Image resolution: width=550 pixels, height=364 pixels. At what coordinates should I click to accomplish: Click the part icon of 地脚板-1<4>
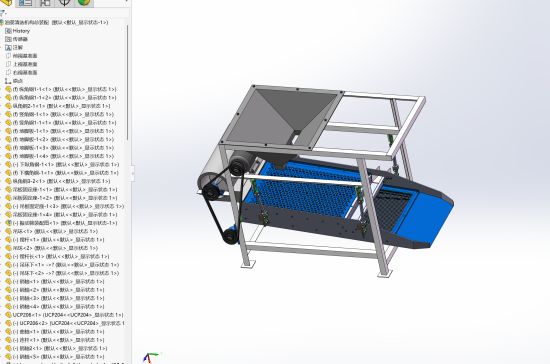click(x=8, y=156)
